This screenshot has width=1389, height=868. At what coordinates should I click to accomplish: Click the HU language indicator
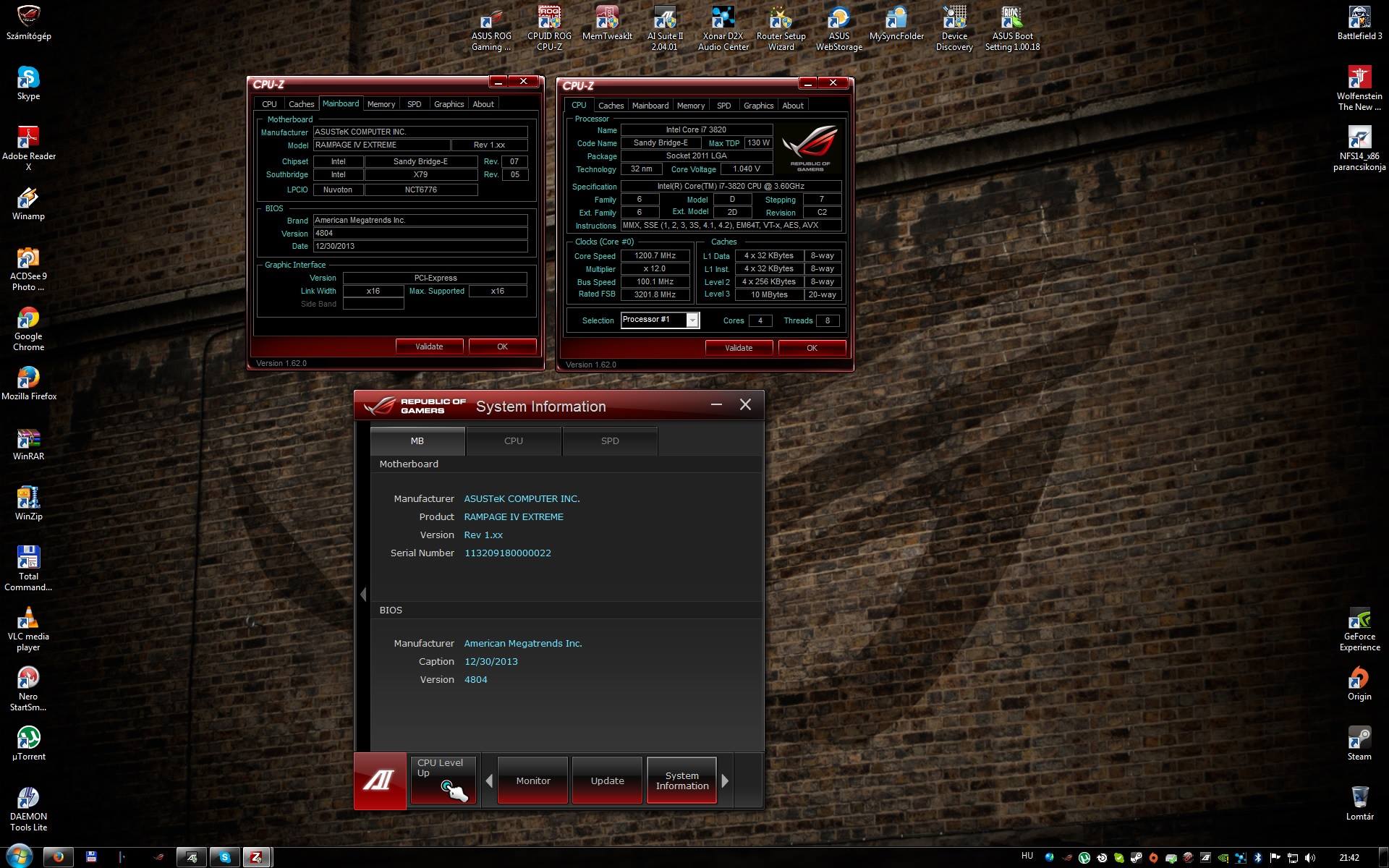tap(1027, 856)
